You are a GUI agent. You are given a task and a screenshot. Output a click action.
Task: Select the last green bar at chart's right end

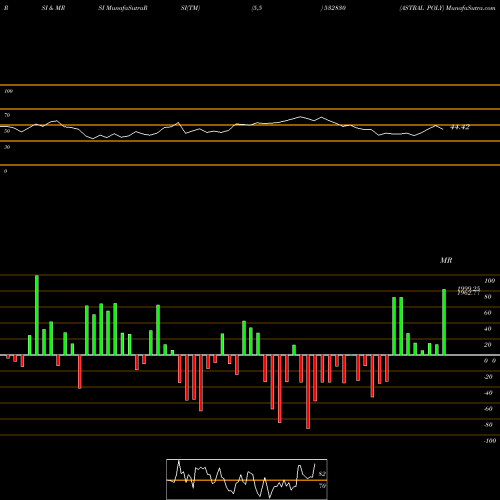(x=444, y=322)
